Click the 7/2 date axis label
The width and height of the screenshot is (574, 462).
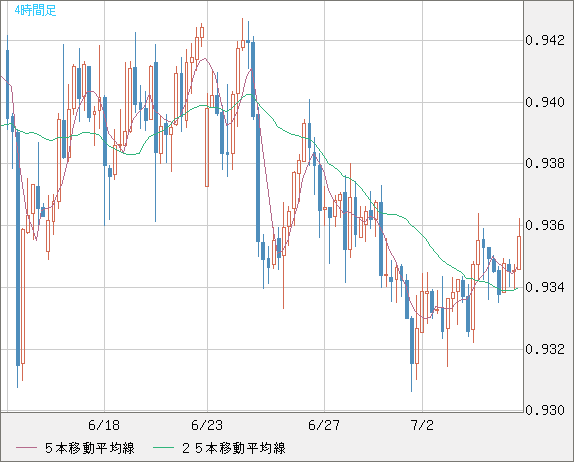coord(422,425)
